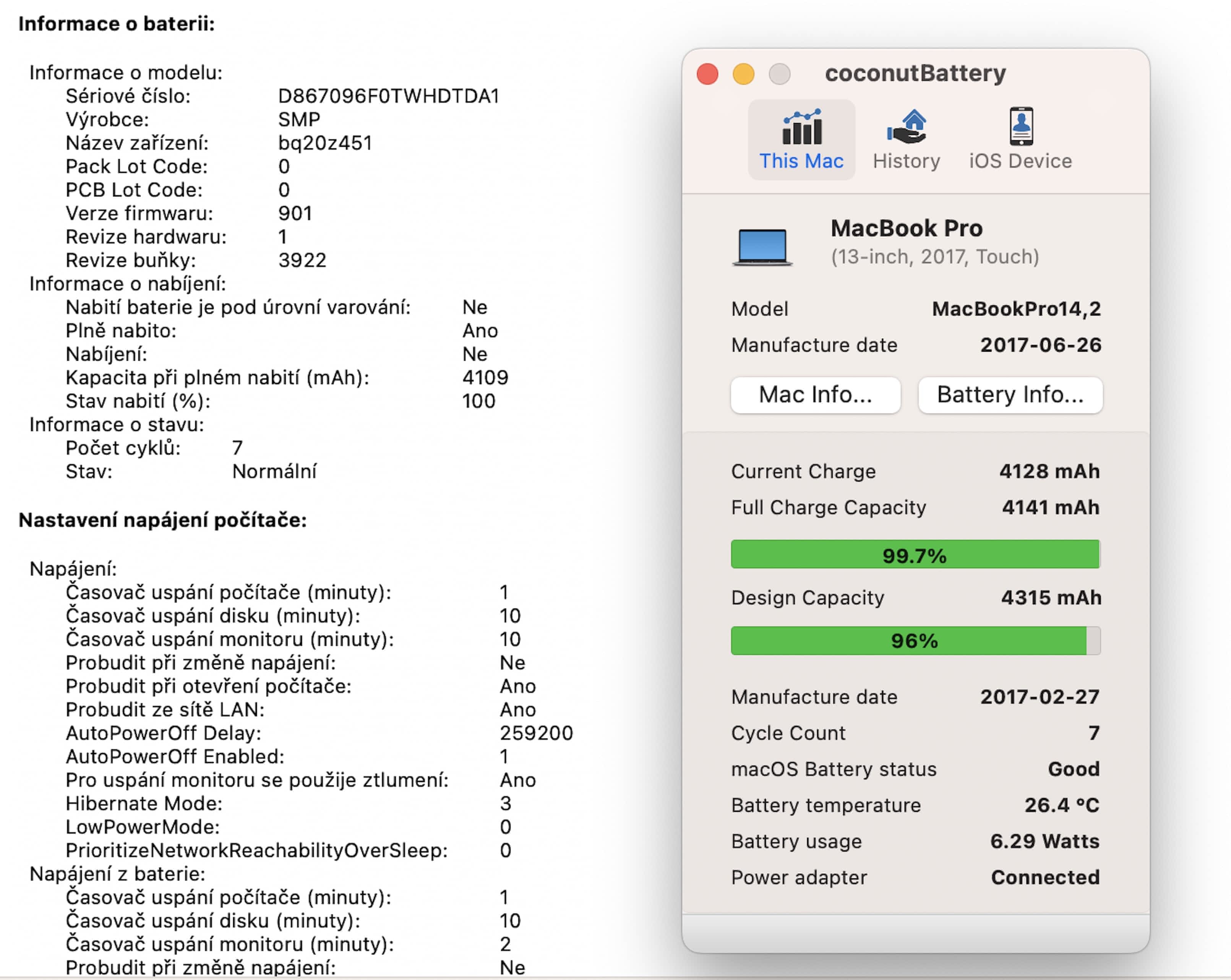1231x980 pixels.
Task: Click the 96% design capacity bar
Action: [x=915, y=641]
